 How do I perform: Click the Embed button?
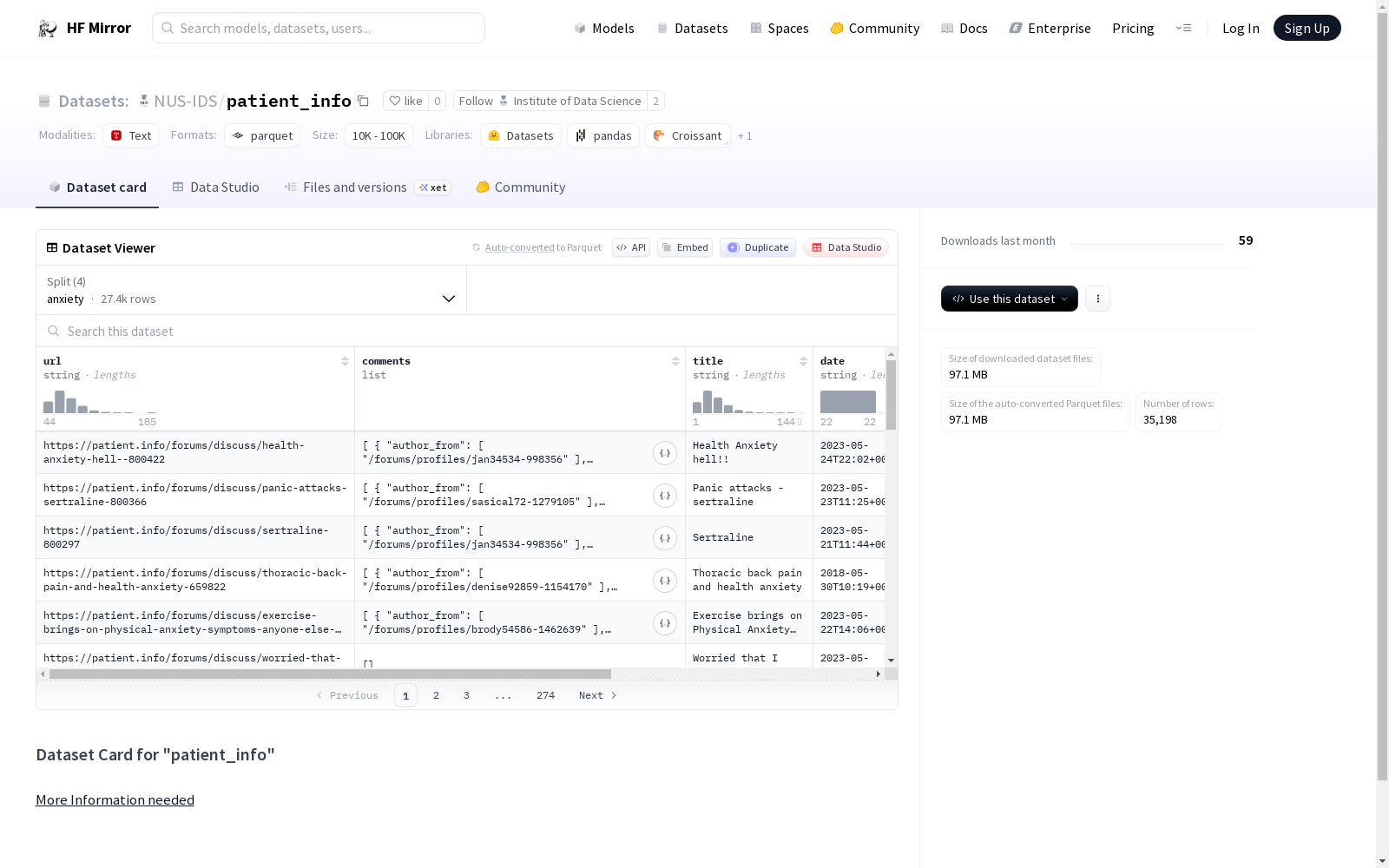pos(685,247)
